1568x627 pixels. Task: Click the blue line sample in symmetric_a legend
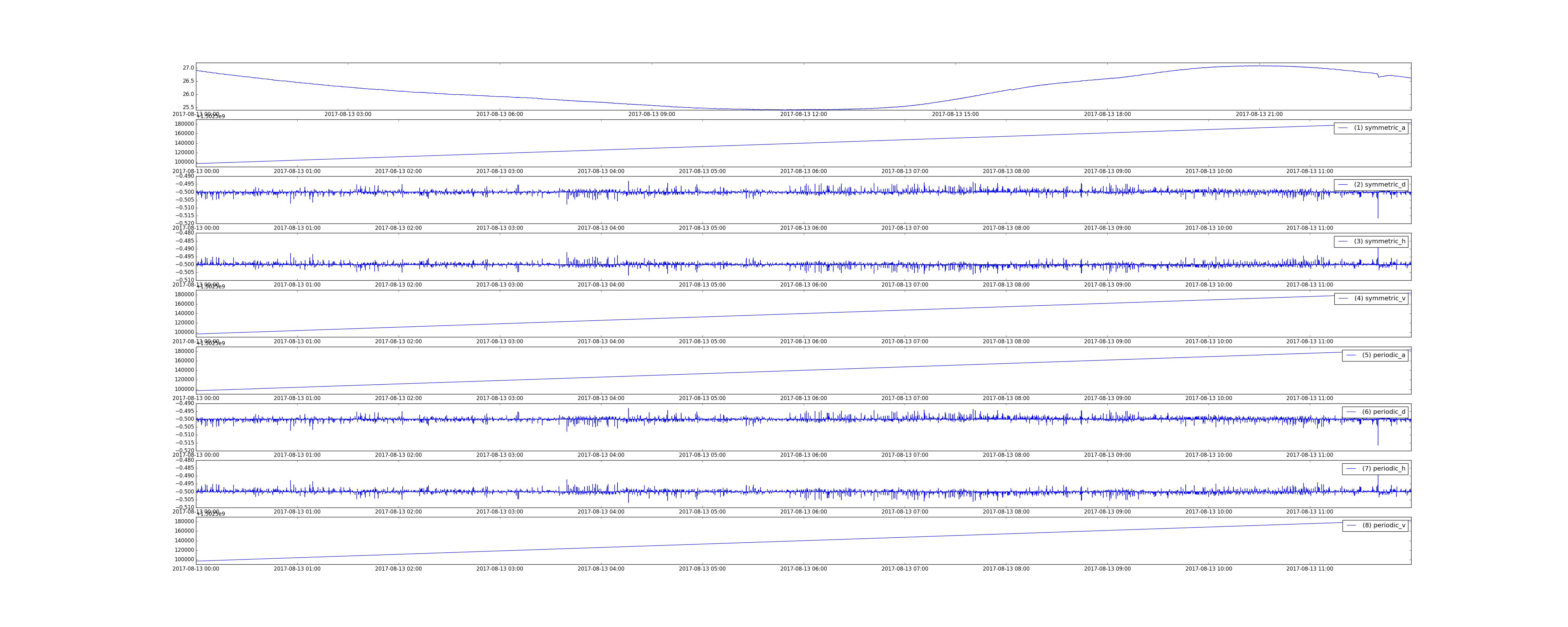tap(1343, 128)
